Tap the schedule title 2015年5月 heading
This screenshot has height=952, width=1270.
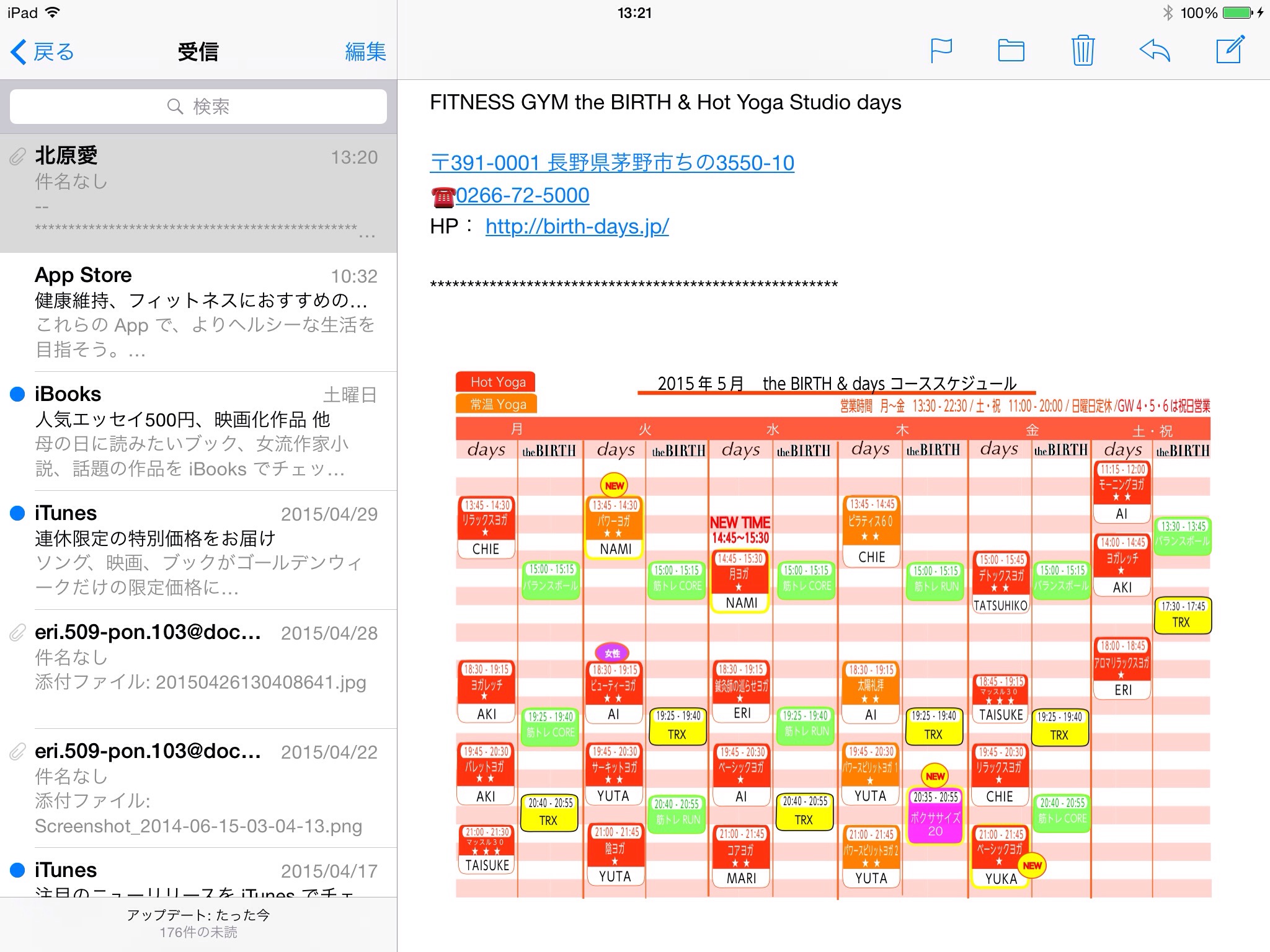837,383
